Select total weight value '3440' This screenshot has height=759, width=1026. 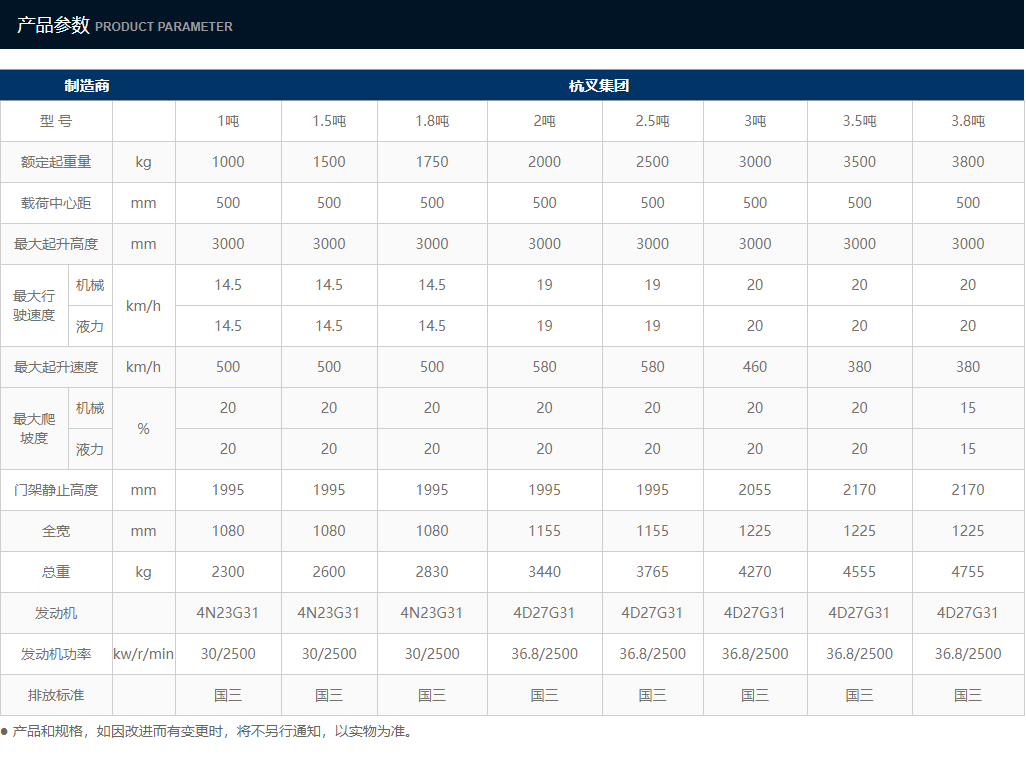(544, 572)
